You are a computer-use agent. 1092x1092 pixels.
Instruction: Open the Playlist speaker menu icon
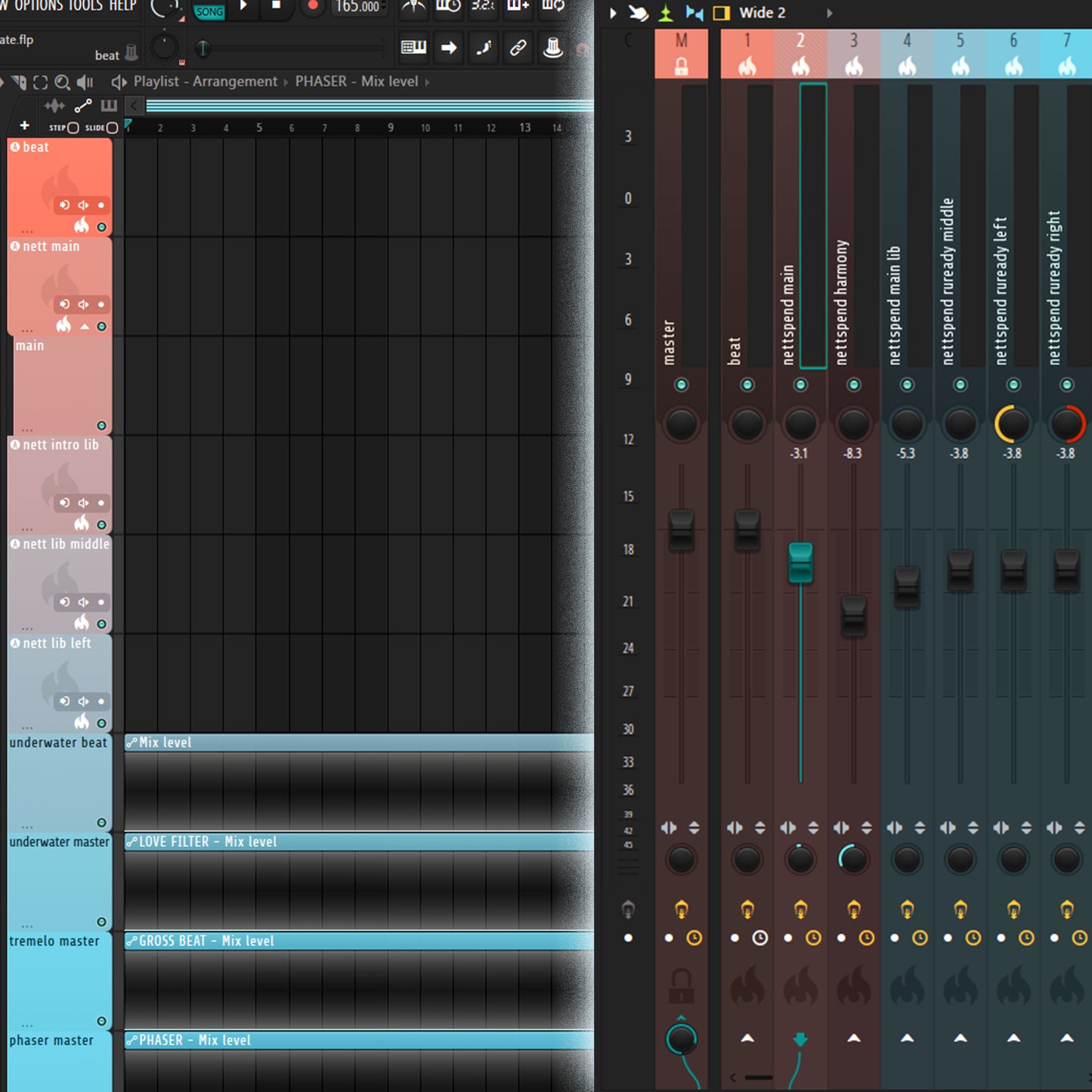(x=119, y=82)
